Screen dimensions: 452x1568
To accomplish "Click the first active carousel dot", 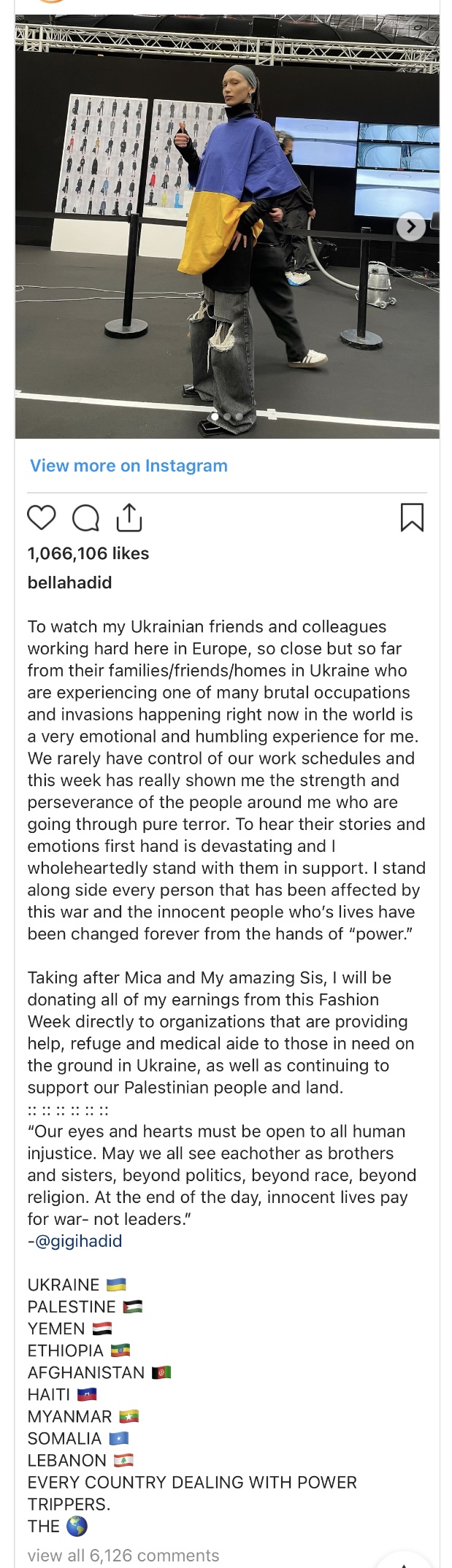I will click(215, 417).
